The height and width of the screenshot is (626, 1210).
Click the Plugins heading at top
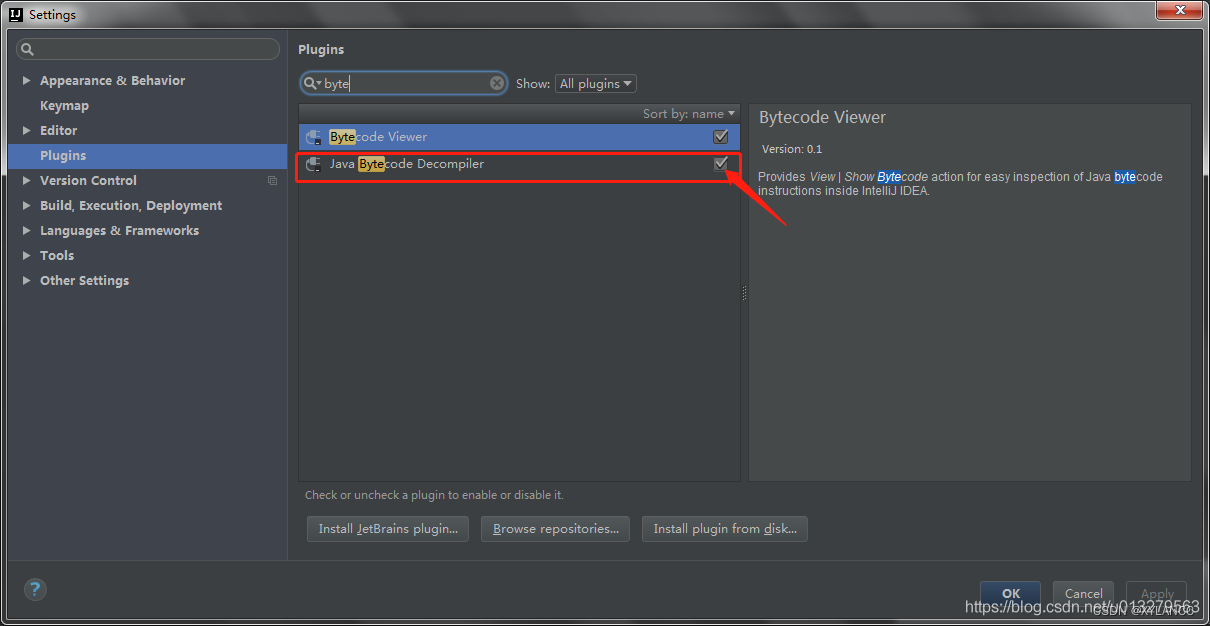321,50
